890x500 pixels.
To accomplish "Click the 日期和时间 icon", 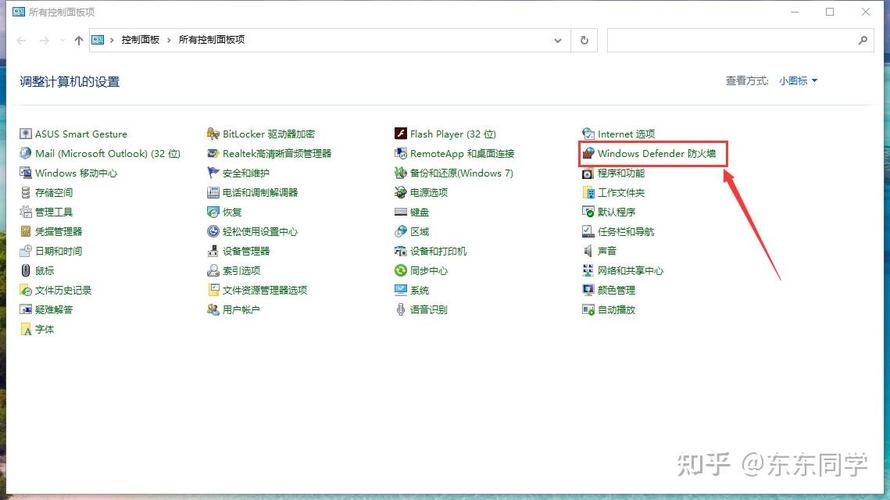I will (x=26, y=251).
